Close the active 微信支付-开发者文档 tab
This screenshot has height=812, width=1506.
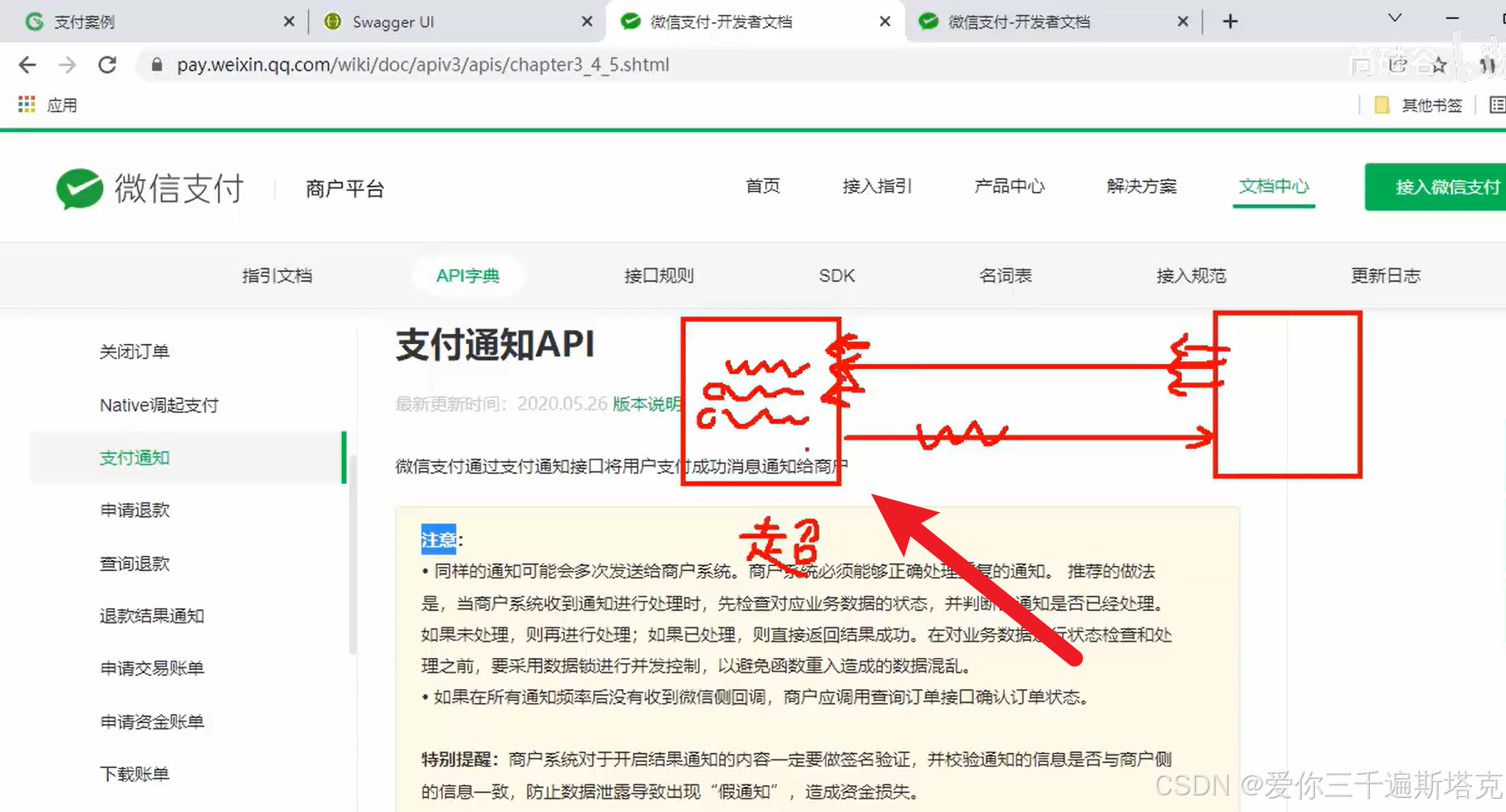coord(884,22)
